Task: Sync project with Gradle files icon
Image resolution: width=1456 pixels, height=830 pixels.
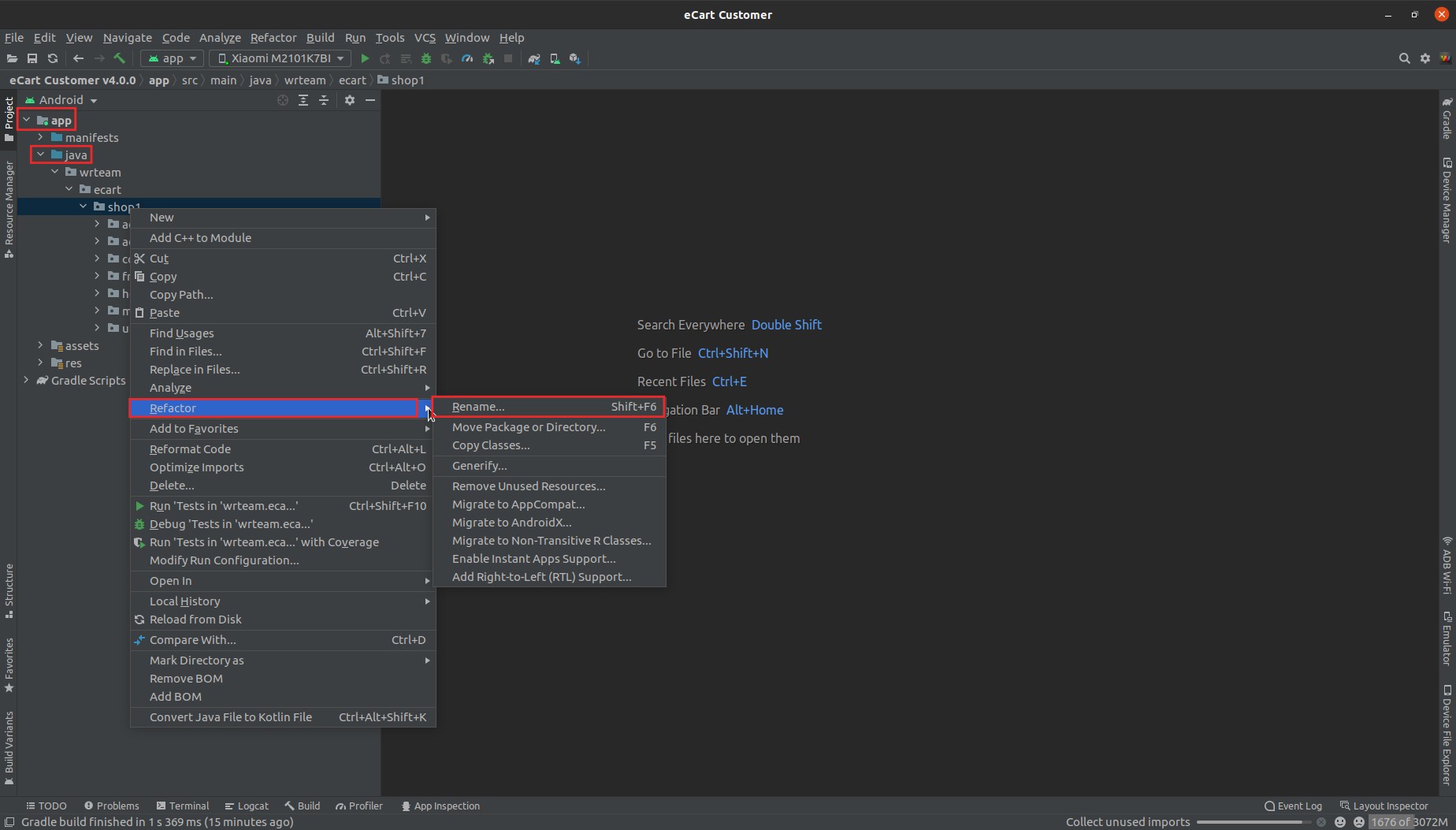Action: [533, 58]
